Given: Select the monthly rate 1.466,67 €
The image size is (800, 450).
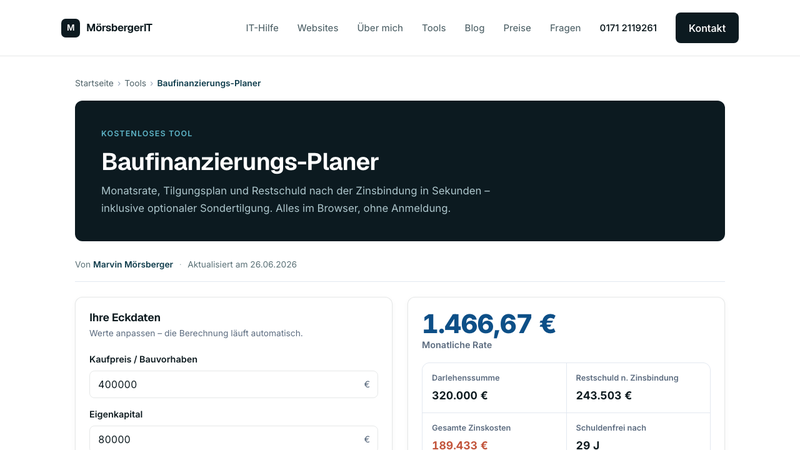Looking at the screenshot, I should [x=489, y=324].
